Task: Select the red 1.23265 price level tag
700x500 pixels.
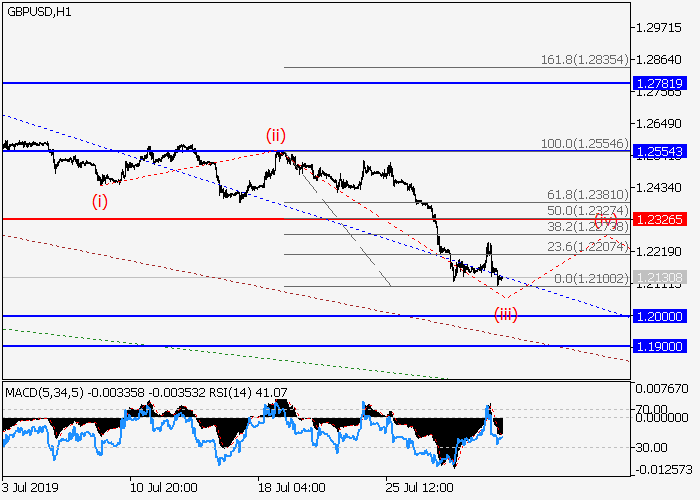Action: coord(658,218)
